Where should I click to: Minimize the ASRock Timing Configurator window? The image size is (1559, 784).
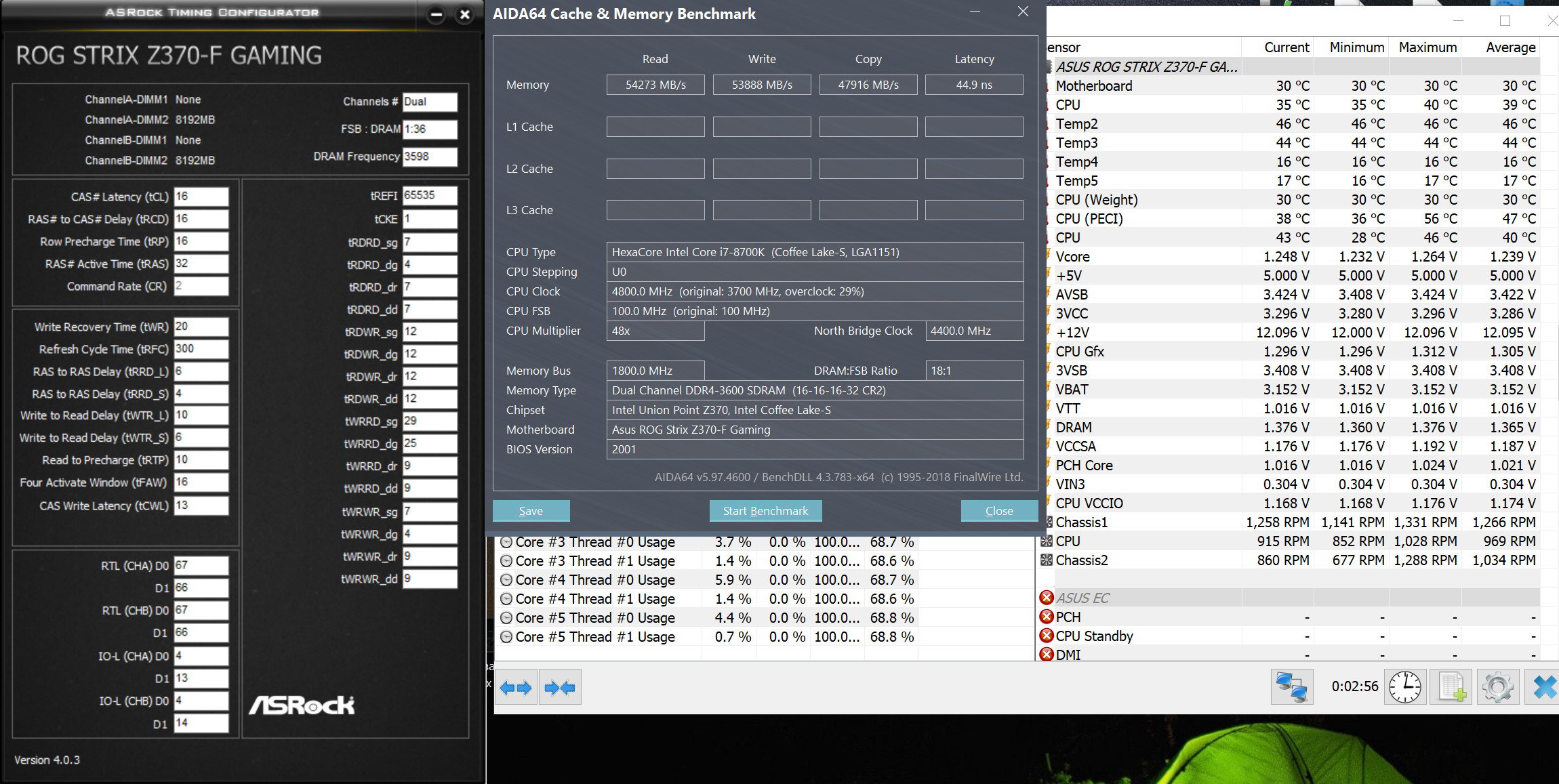click(x=437, y=14)
